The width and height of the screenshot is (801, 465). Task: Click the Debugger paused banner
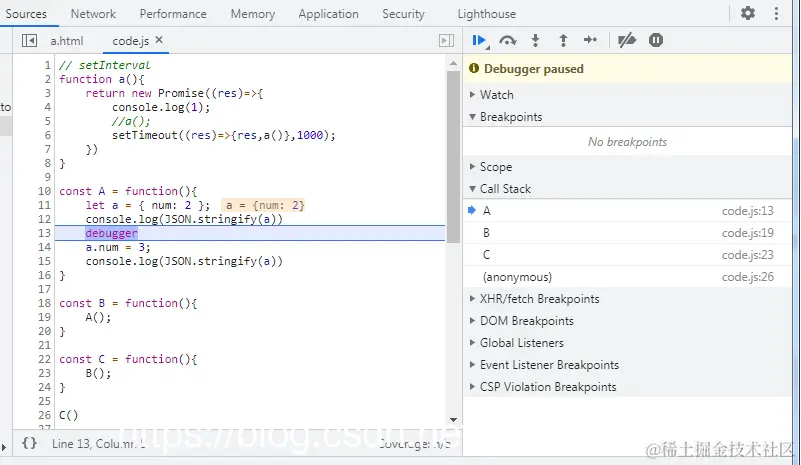[627, 68]
